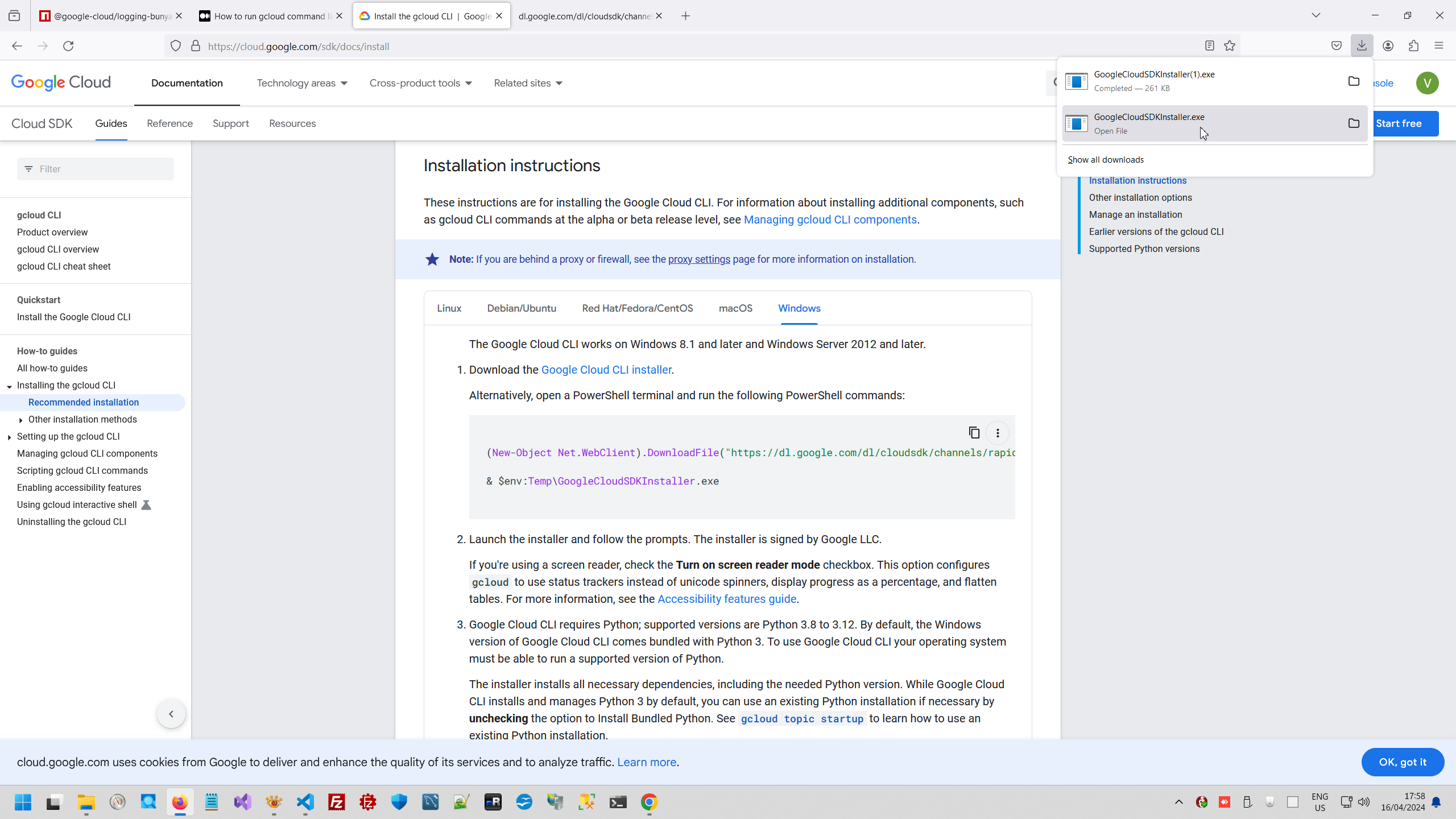Select the Debian/Ubuntu tab
Screen dimensions: 1456x819
522,308
